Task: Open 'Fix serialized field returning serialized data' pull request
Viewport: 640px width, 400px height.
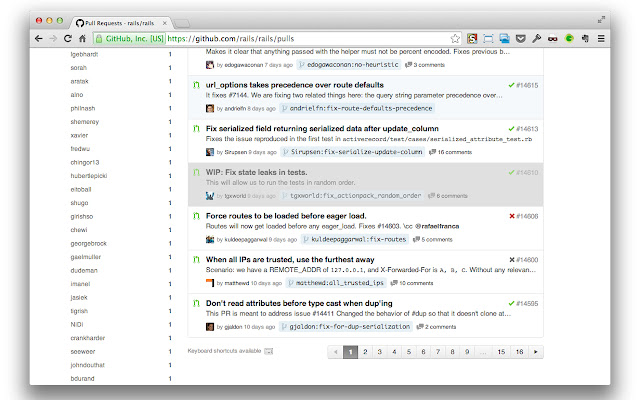Action: tap(322, 129)
